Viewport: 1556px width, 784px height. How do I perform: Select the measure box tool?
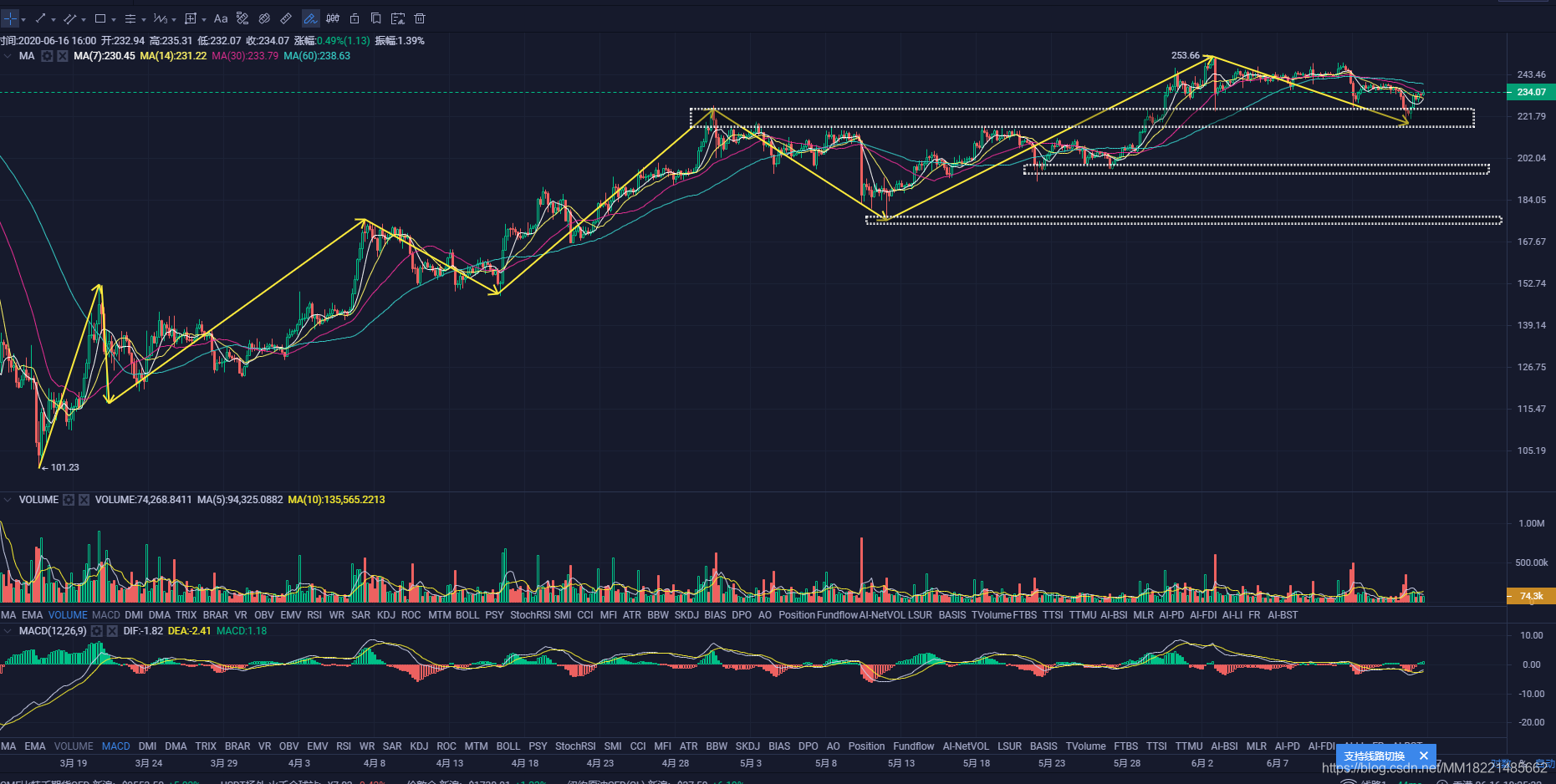(x=191, y=18)
